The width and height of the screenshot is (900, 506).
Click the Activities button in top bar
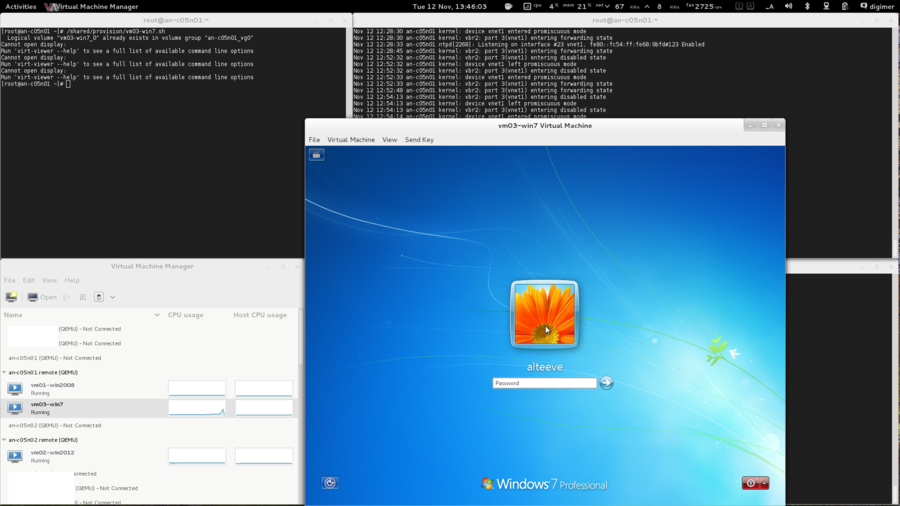(x=21, y=6)
